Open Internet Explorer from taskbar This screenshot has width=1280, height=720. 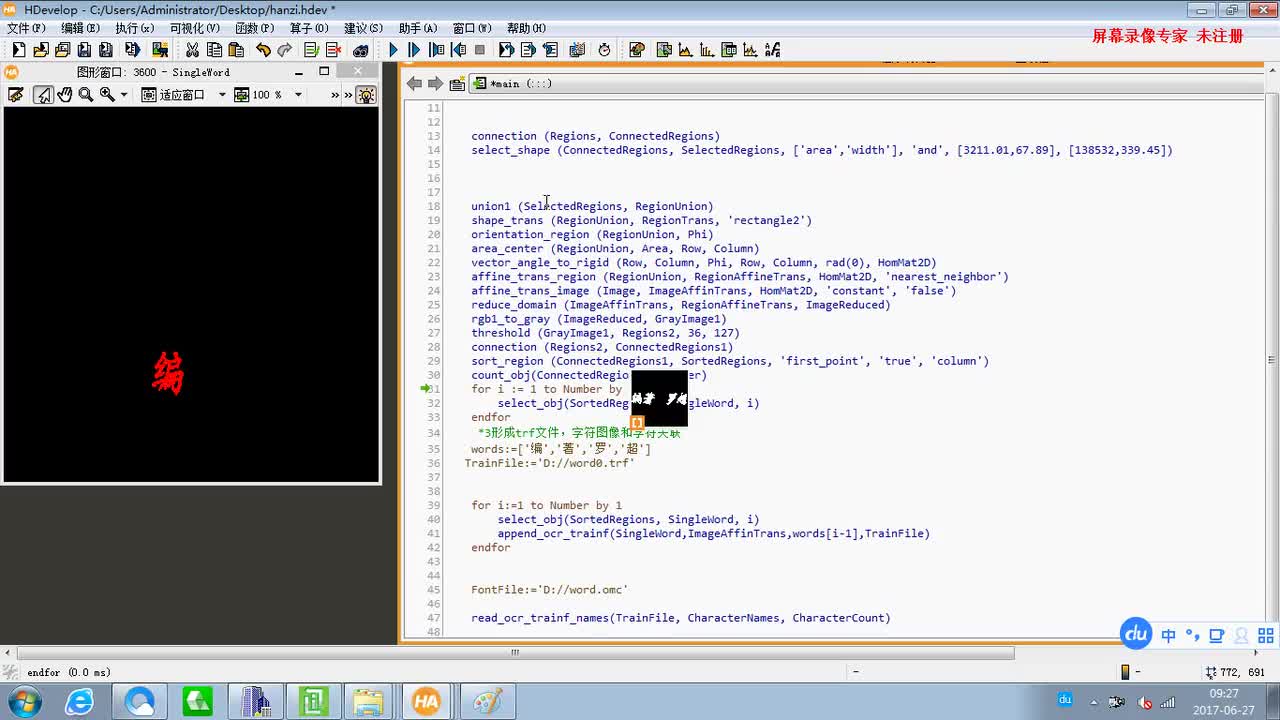click(79, 701)
